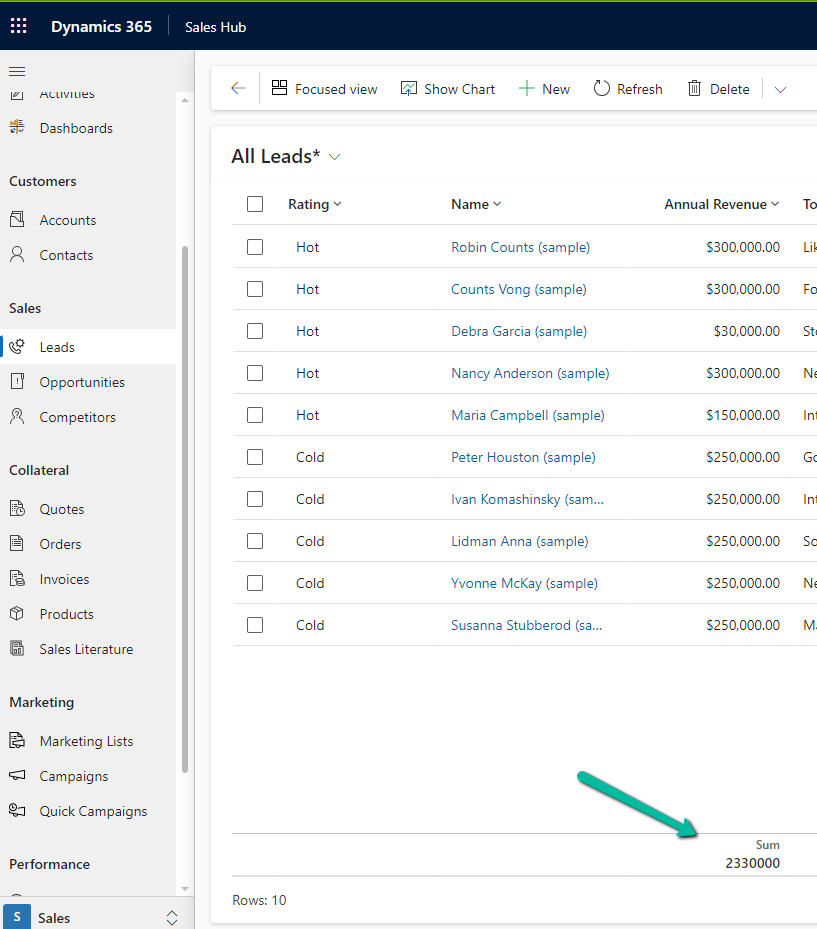Expand the All Leads view selector
Screen dimensions: 817x929
(335, 157)
